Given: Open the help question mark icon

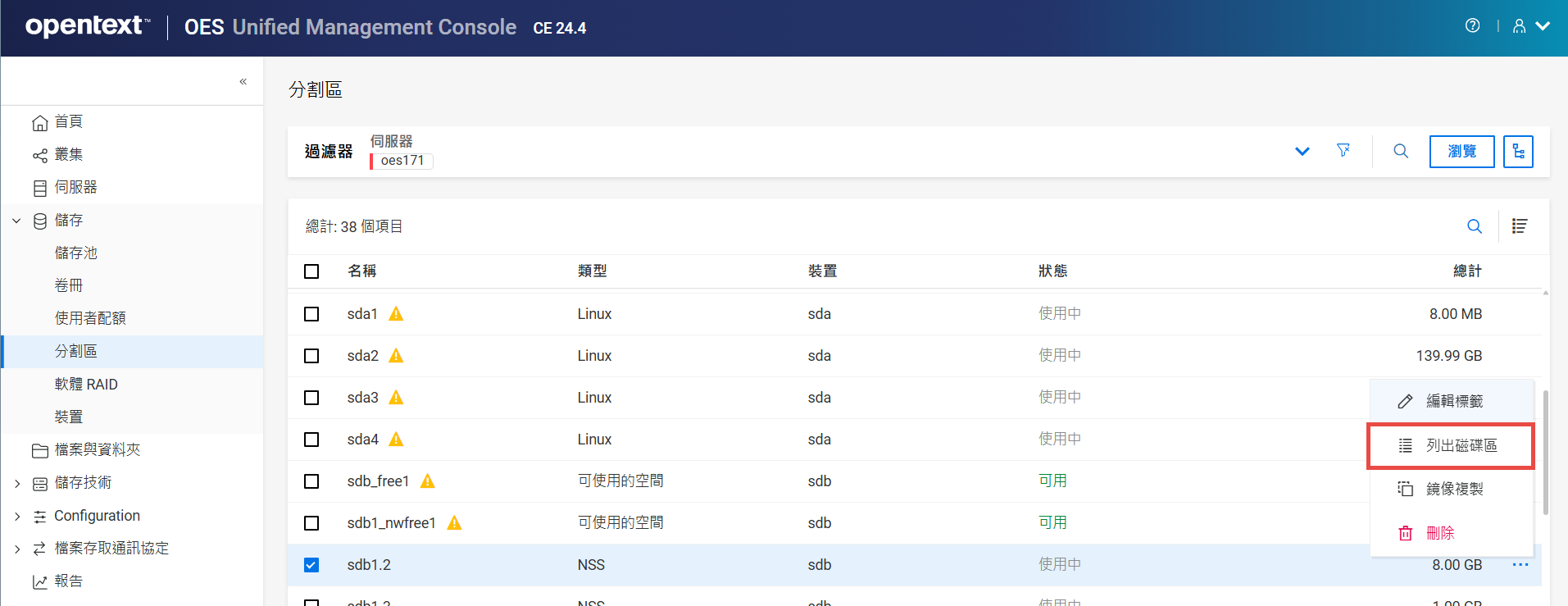Looking at the screenshot, I should click(1473, 26).
